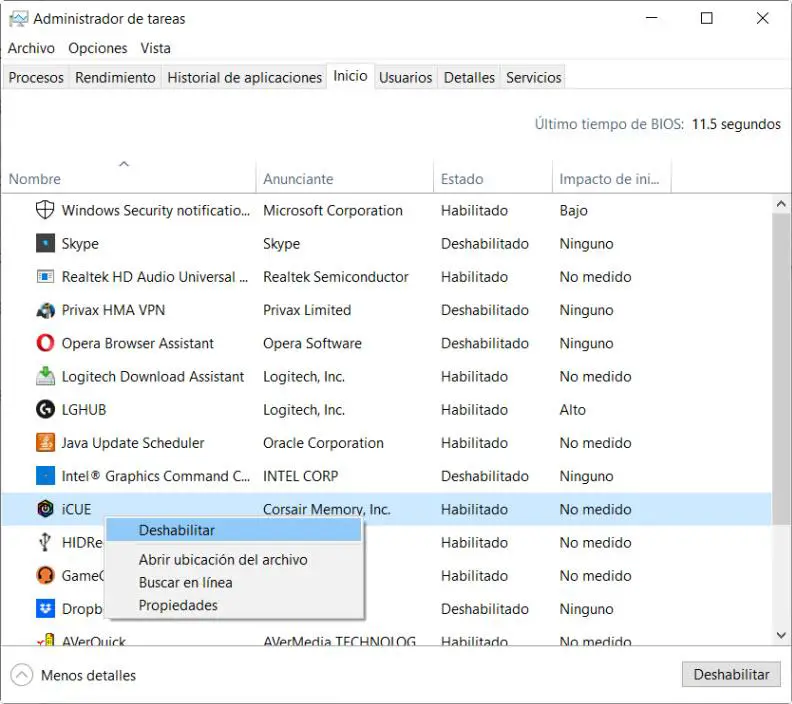Collapse view with Menos detalles arrow
This screenshot has height=704, width=792.
coord(22,675)
